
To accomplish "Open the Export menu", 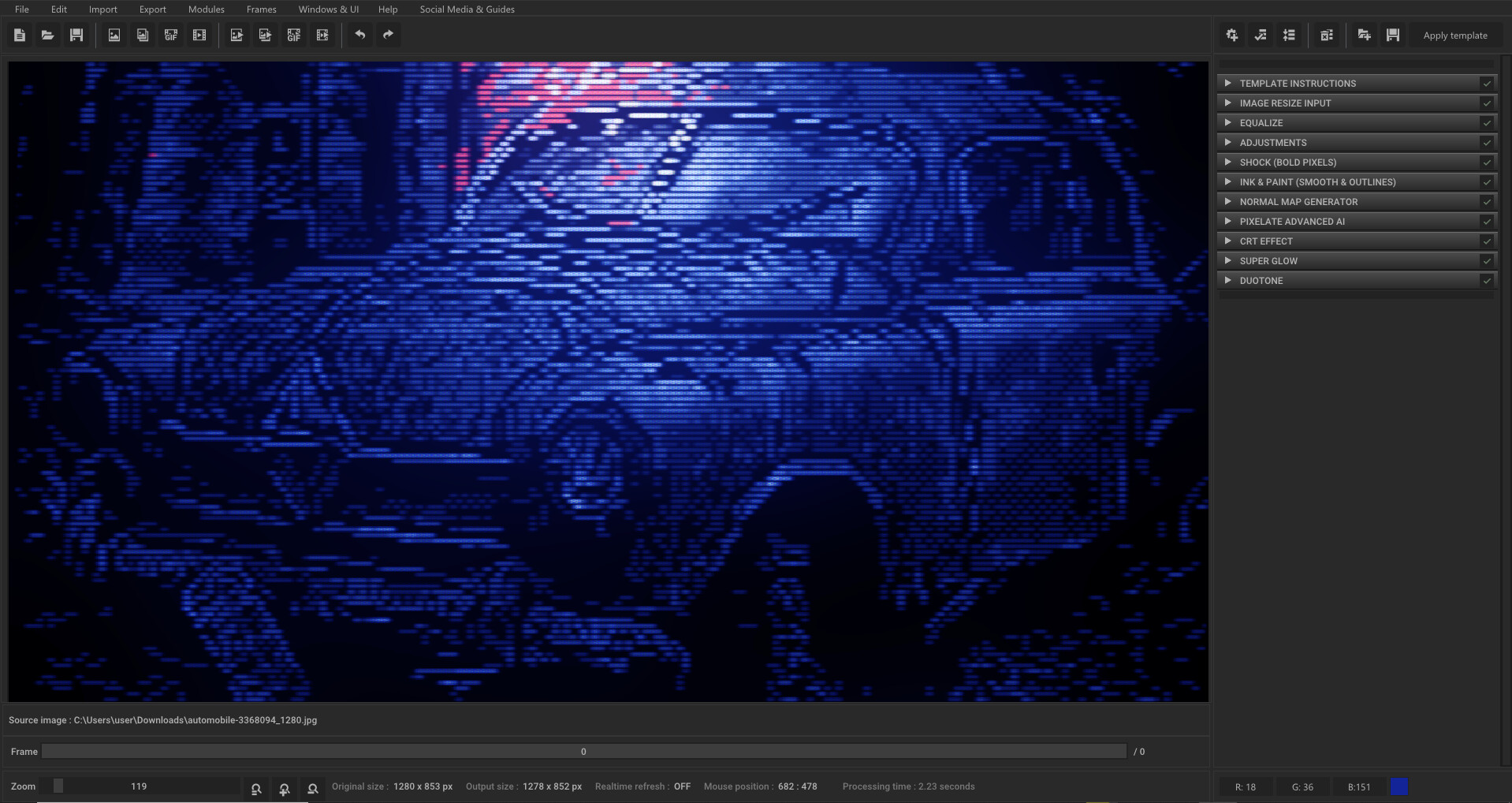I will 152,9.
